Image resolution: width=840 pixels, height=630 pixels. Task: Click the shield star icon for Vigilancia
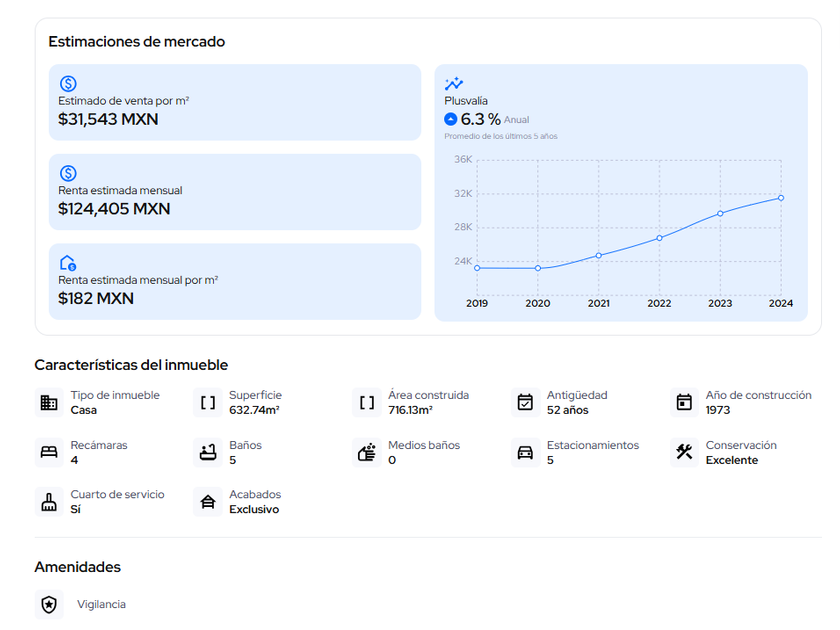49,604
